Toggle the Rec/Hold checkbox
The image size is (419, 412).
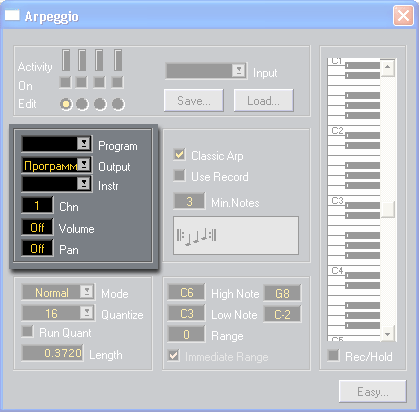click(x=333, y=355)
